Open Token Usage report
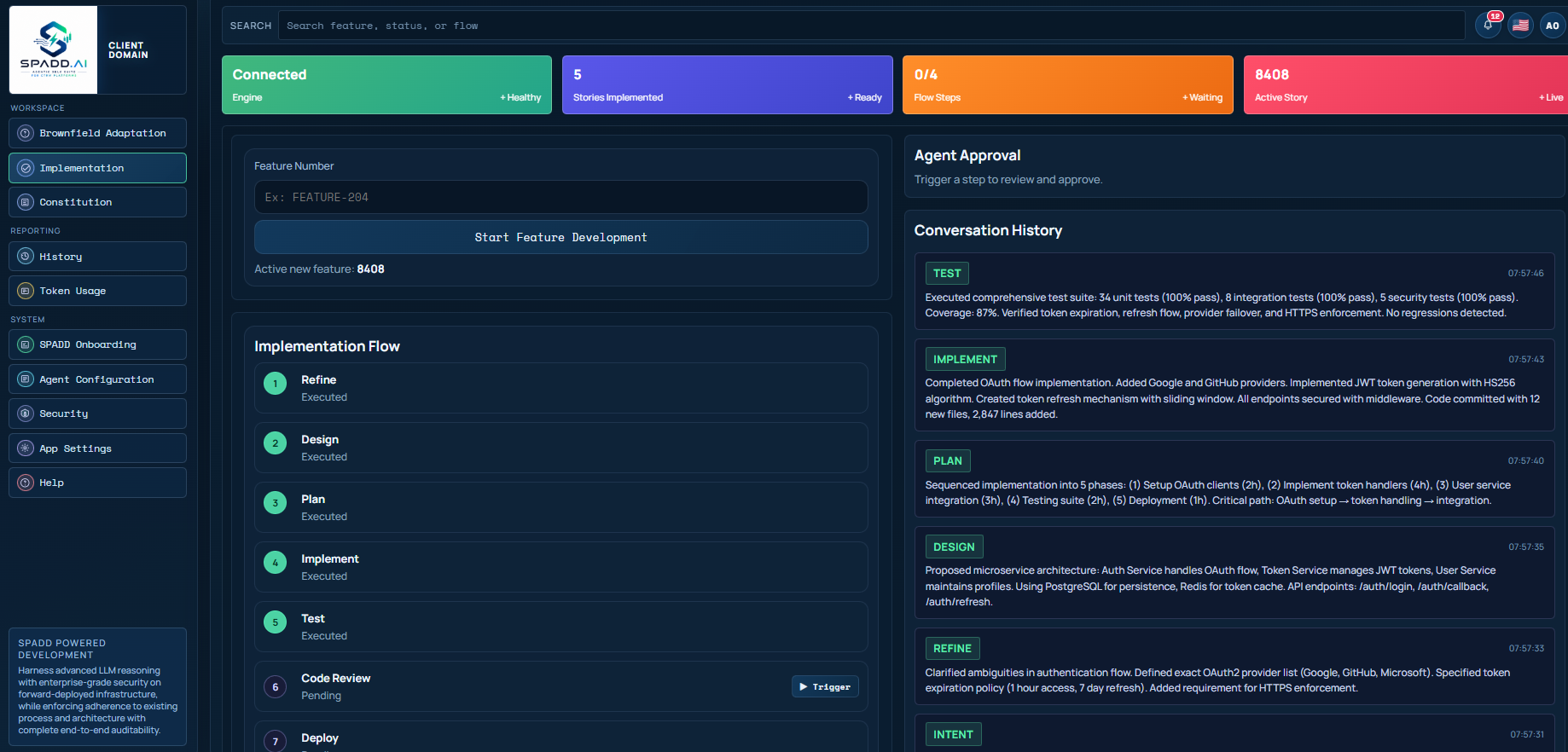 click(97, 291)
